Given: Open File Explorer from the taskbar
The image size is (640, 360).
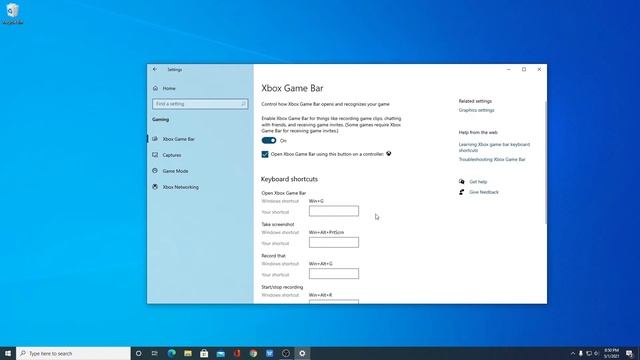Looking at the screenshot, I should click(x=188, y=353).
